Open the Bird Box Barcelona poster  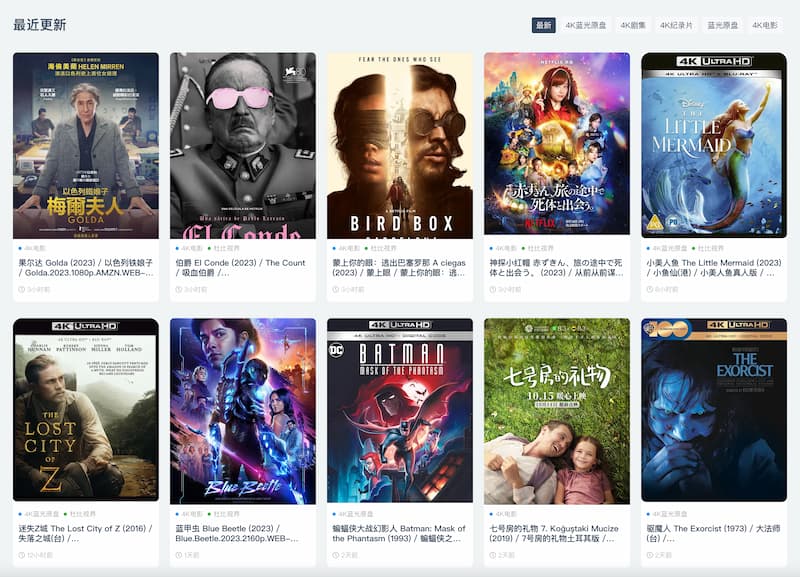[x=400, y=145]
